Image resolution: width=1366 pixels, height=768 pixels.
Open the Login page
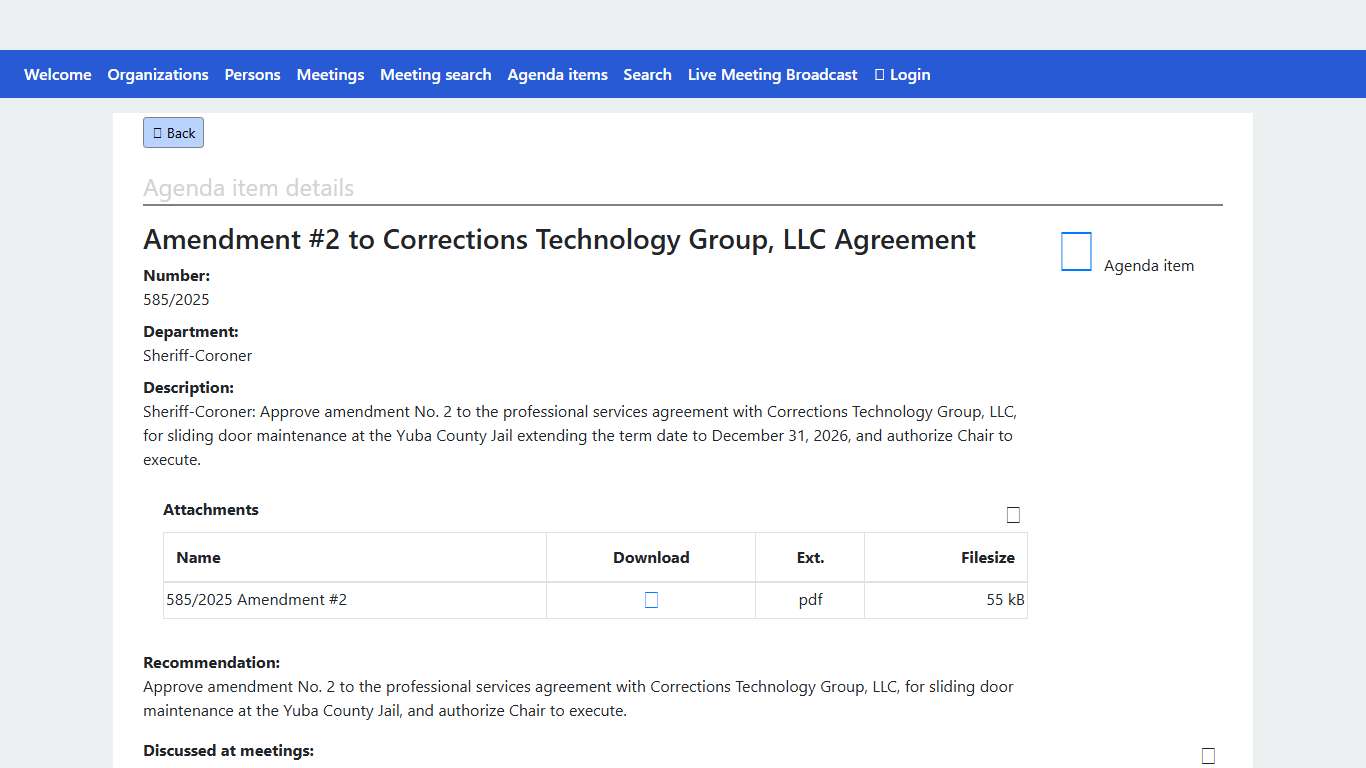(902, 75)
